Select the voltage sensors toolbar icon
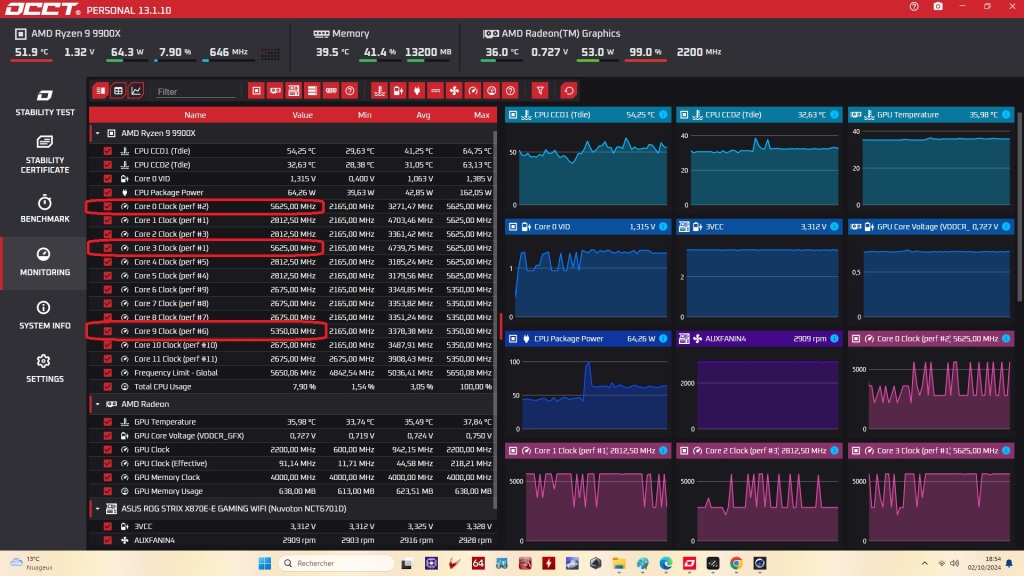 tap(399, 90)
